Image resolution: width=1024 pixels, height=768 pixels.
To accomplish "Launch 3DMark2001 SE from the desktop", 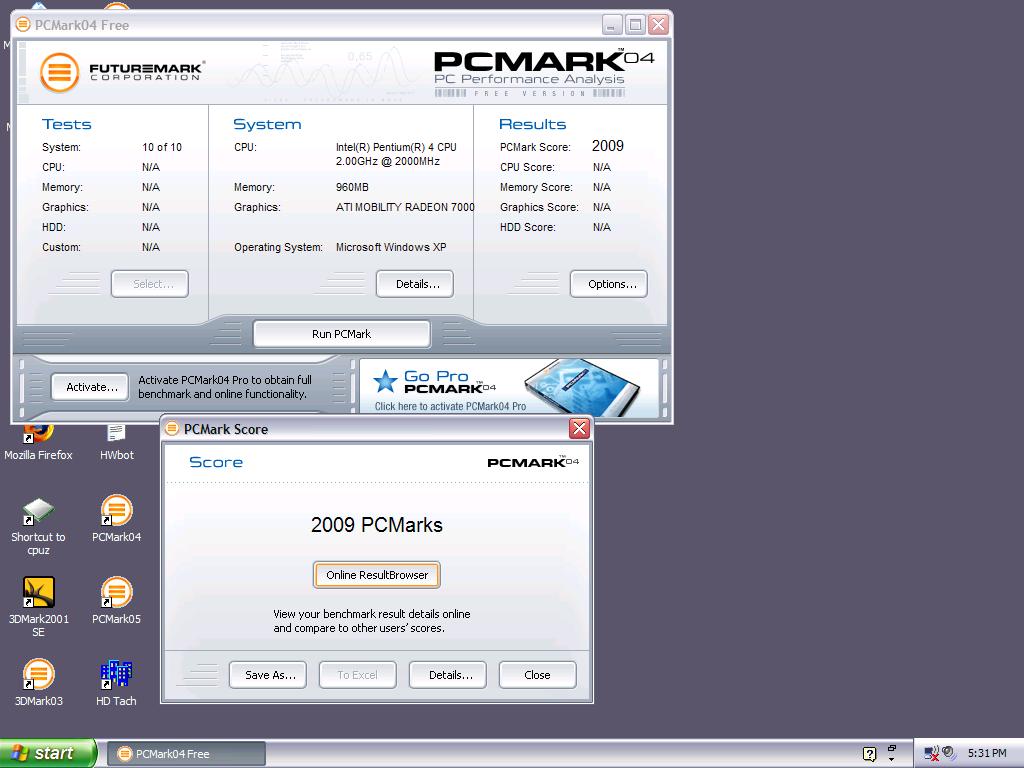I will pos(38,606).
